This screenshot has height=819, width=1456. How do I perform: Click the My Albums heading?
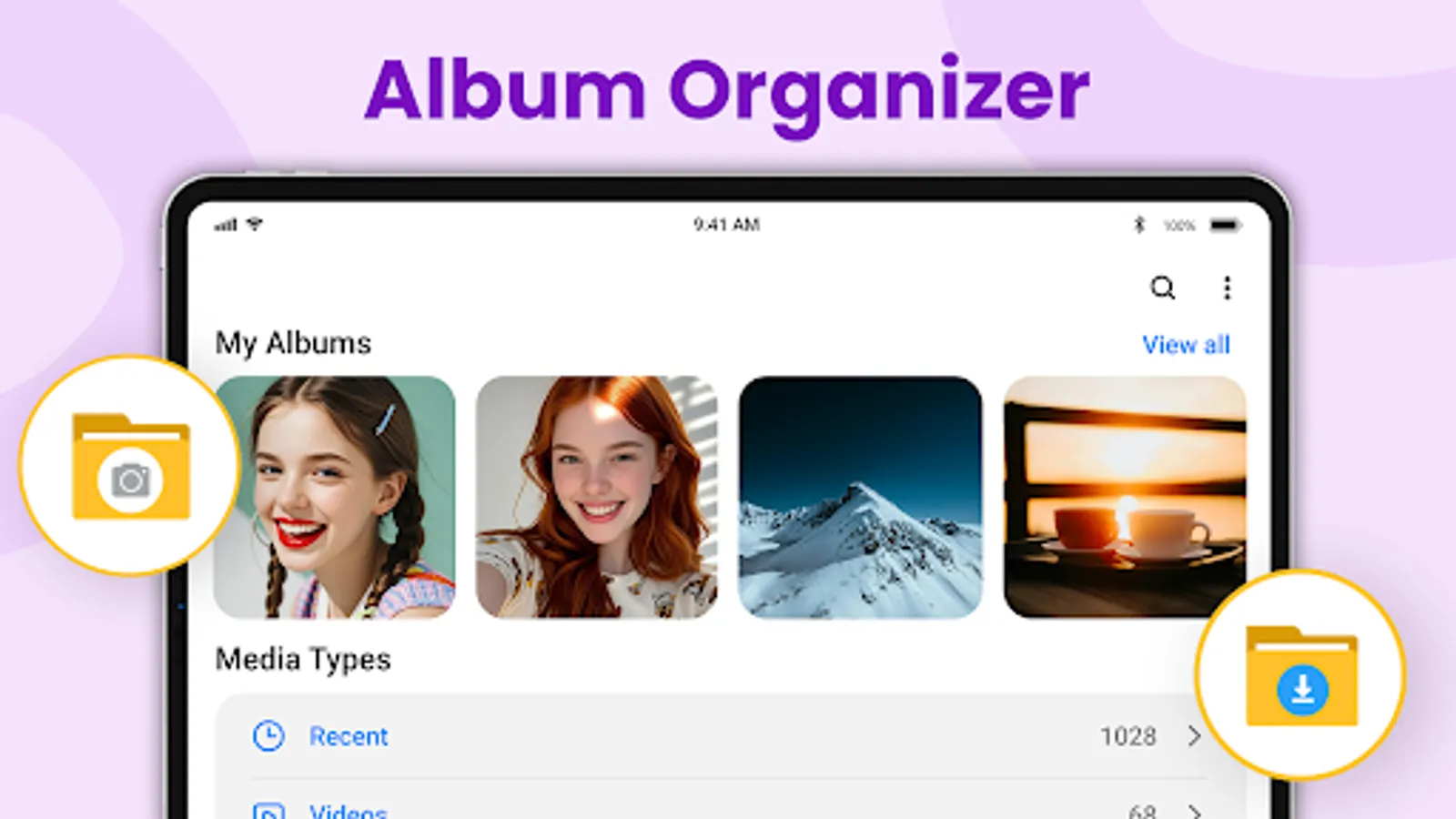pyautogui.click(x=292, y=343)
